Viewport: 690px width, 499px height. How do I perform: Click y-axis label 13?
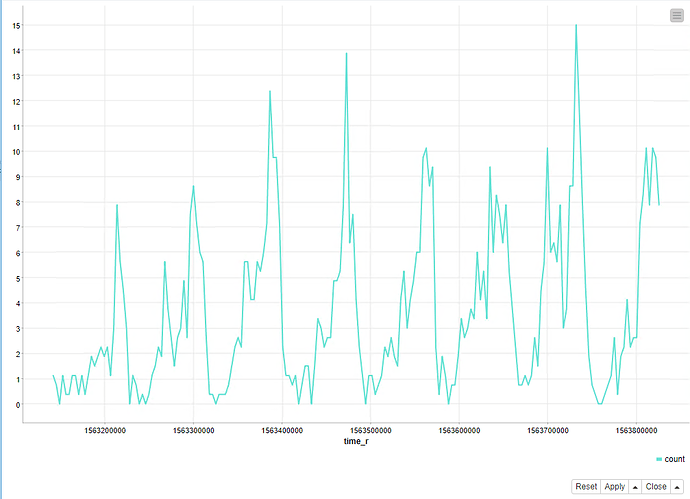pos(16,77)
